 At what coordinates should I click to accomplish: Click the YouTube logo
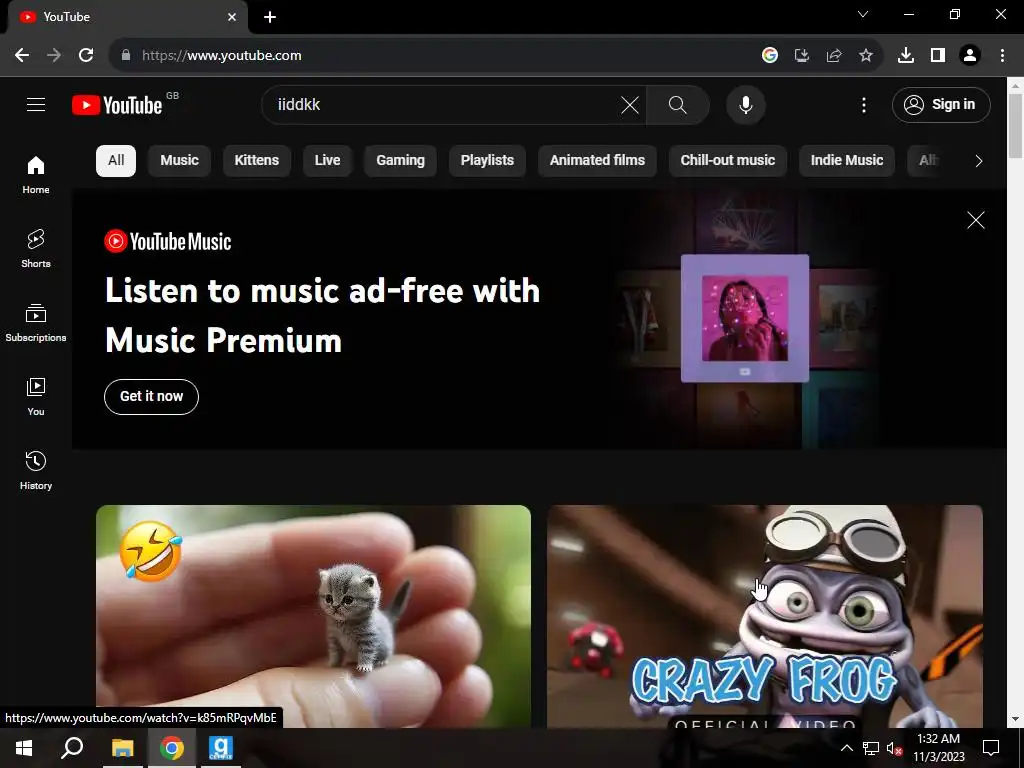coord(118,104)
